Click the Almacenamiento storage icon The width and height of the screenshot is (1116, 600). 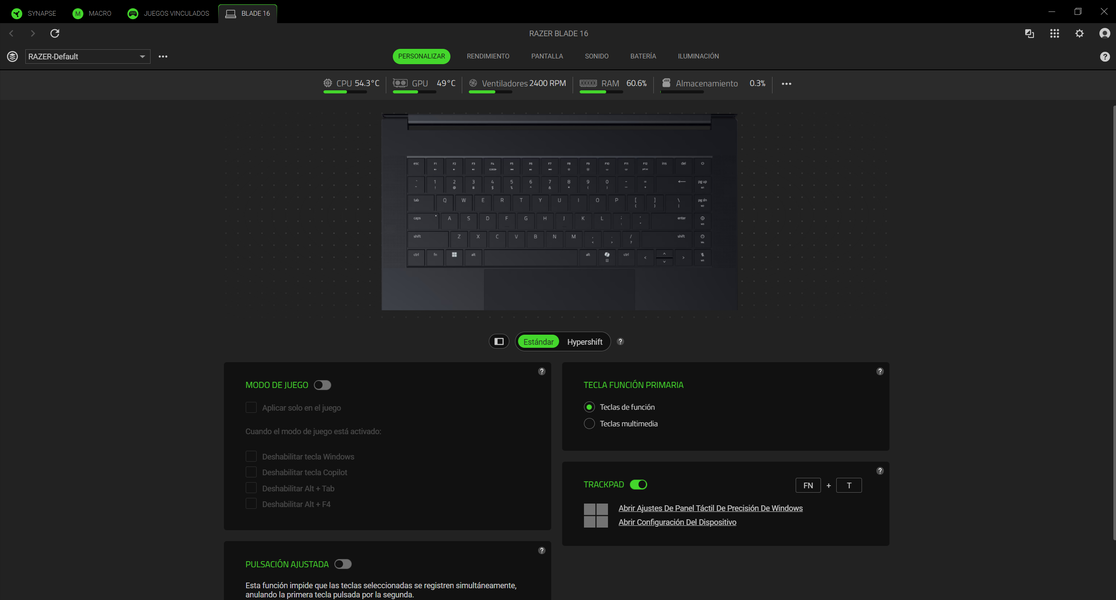(666, 83)
